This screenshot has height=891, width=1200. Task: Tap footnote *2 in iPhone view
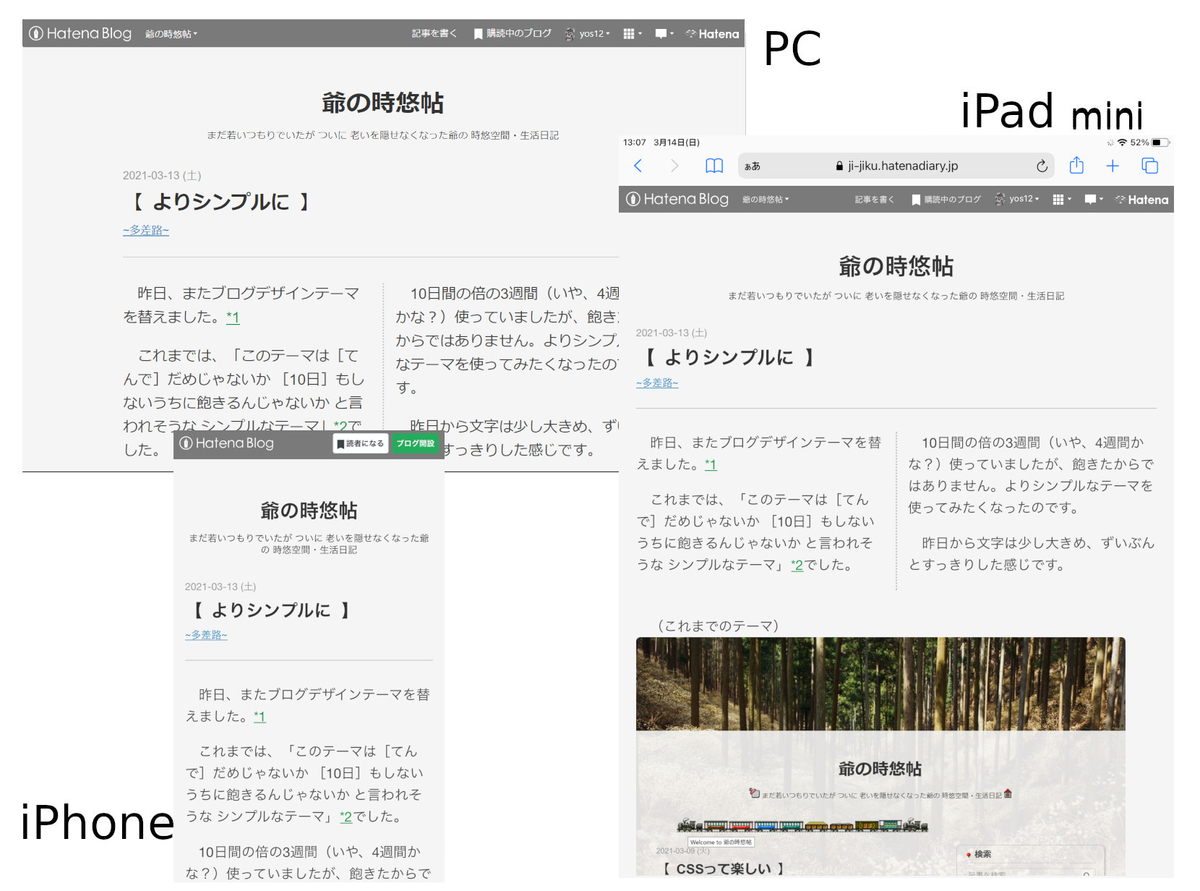tap(346, 817)
